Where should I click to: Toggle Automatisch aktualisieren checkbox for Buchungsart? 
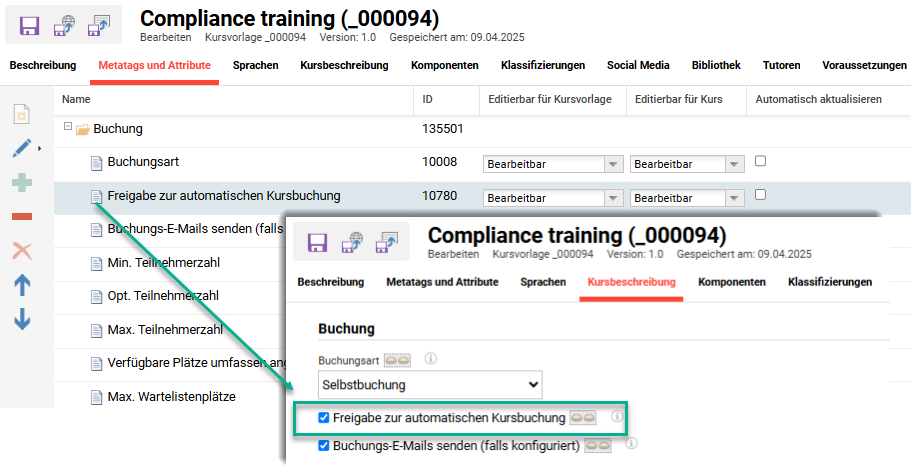point(761,161)
